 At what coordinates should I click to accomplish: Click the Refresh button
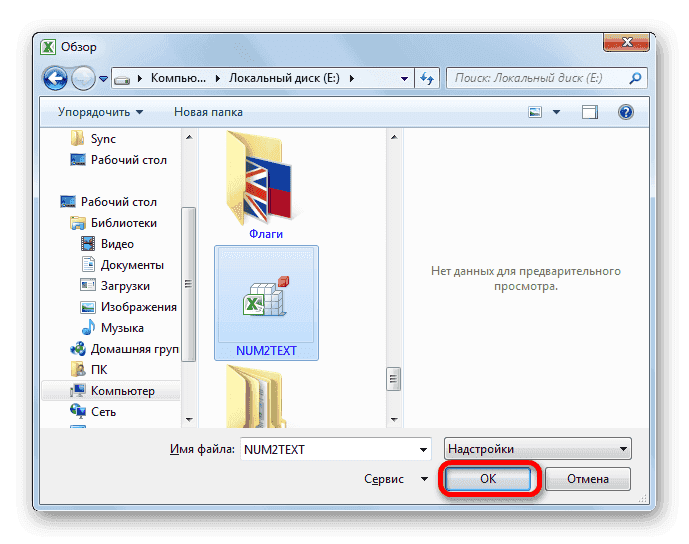(x=427, y=79)
